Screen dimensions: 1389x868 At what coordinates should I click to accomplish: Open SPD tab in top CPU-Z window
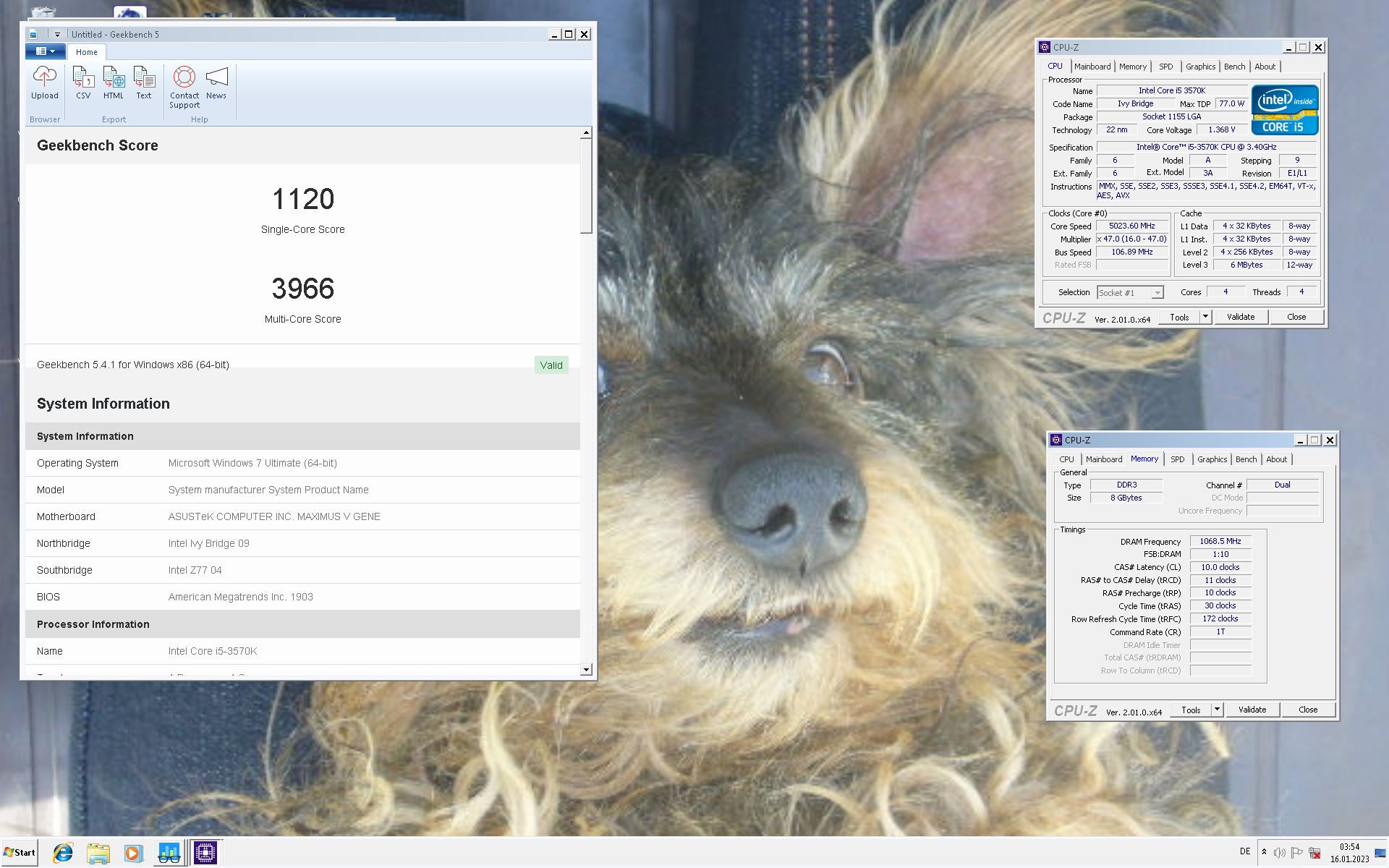tap(1166, 67)
